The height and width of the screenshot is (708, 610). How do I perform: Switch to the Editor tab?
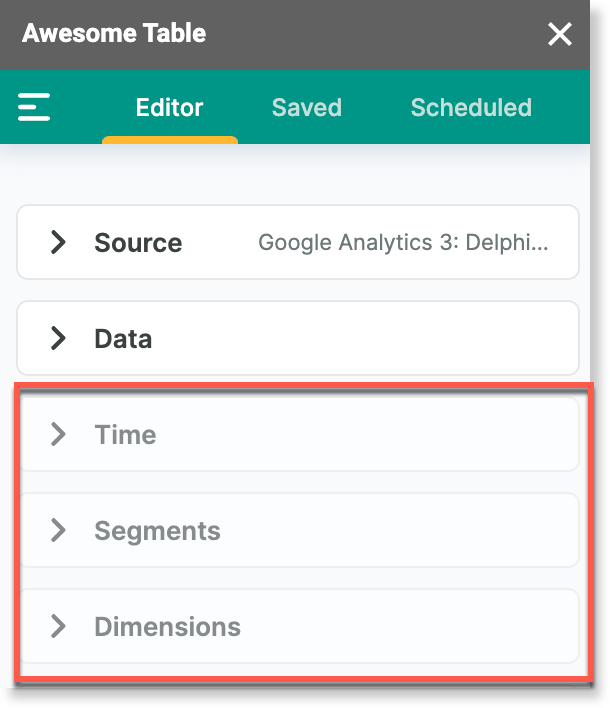[x=169, y=108]
